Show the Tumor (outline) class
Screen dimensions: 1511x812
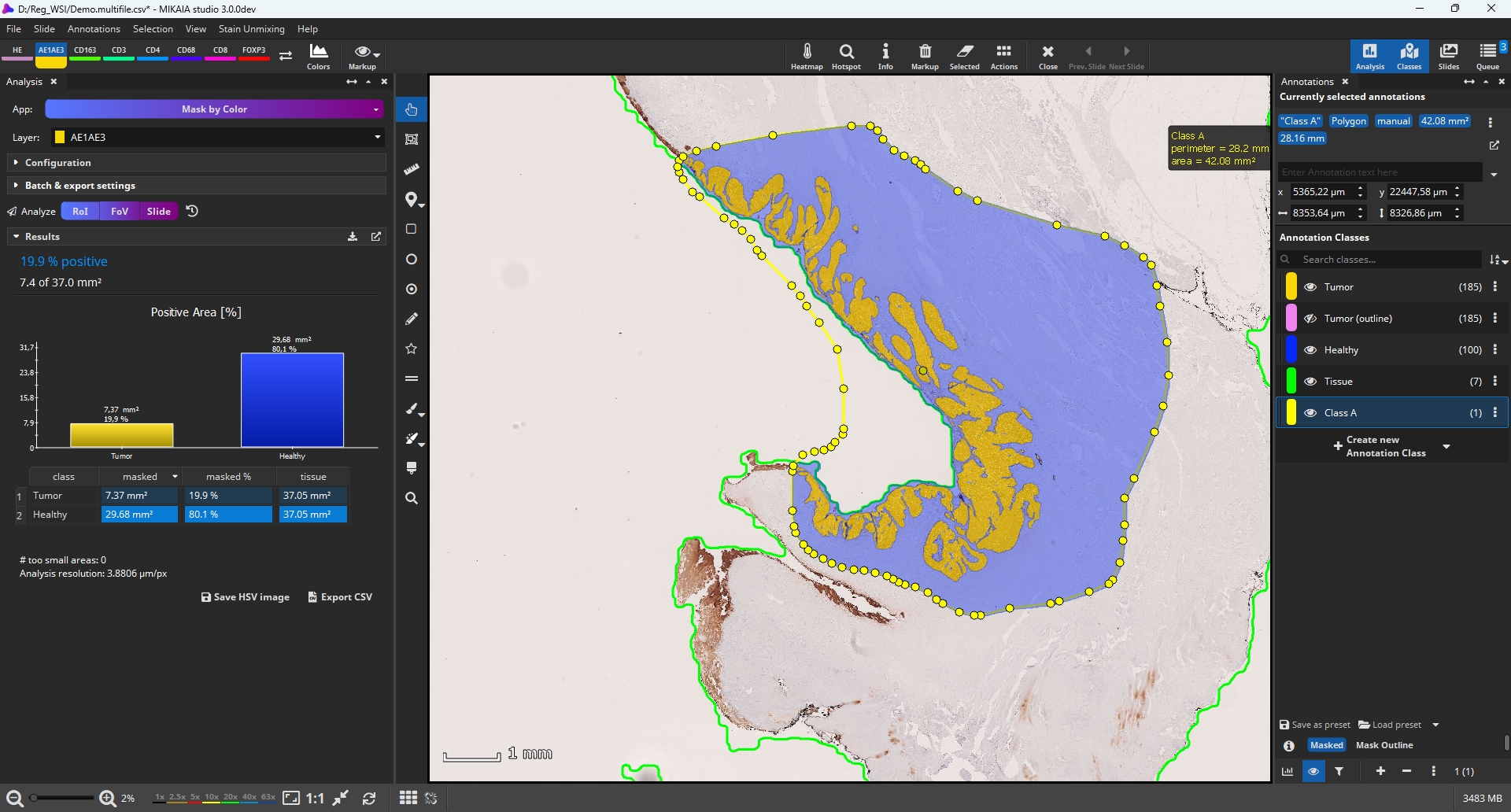click(x=1310, y=319)
